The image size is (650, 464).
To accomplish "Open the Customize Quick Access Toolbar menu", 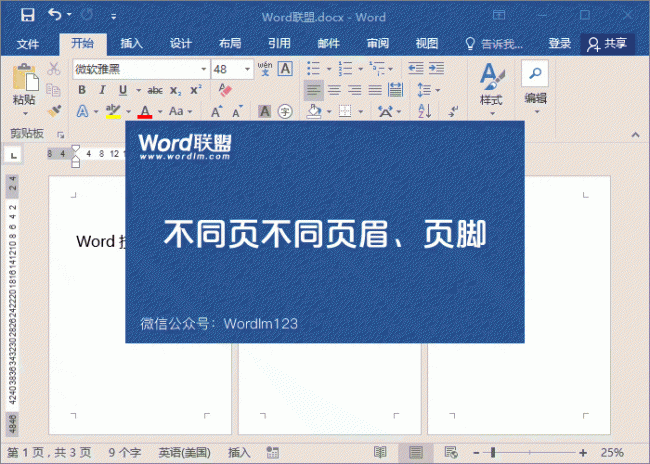I will (x=113, y=17).
